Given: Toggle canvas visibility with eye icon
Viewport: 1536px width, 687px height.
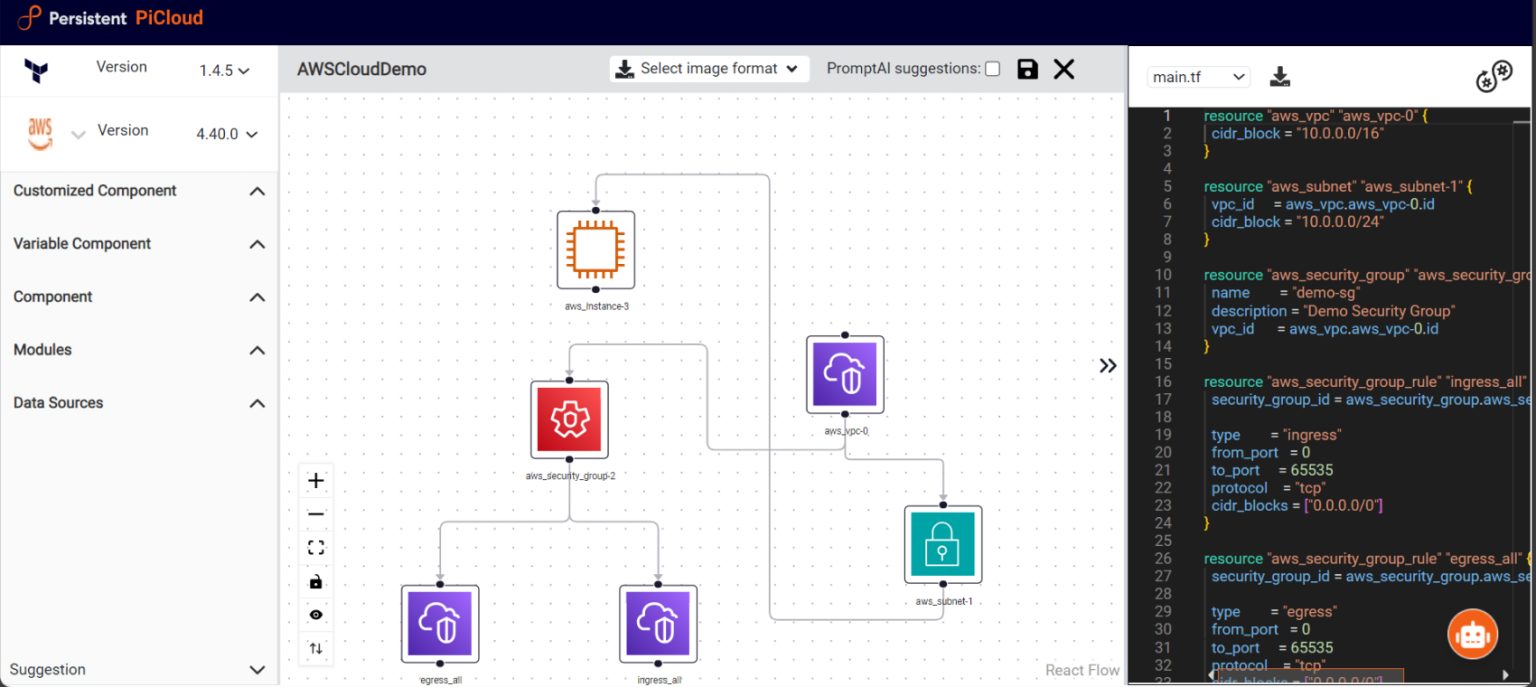Looking at the screenshot, I should [316, 613].
